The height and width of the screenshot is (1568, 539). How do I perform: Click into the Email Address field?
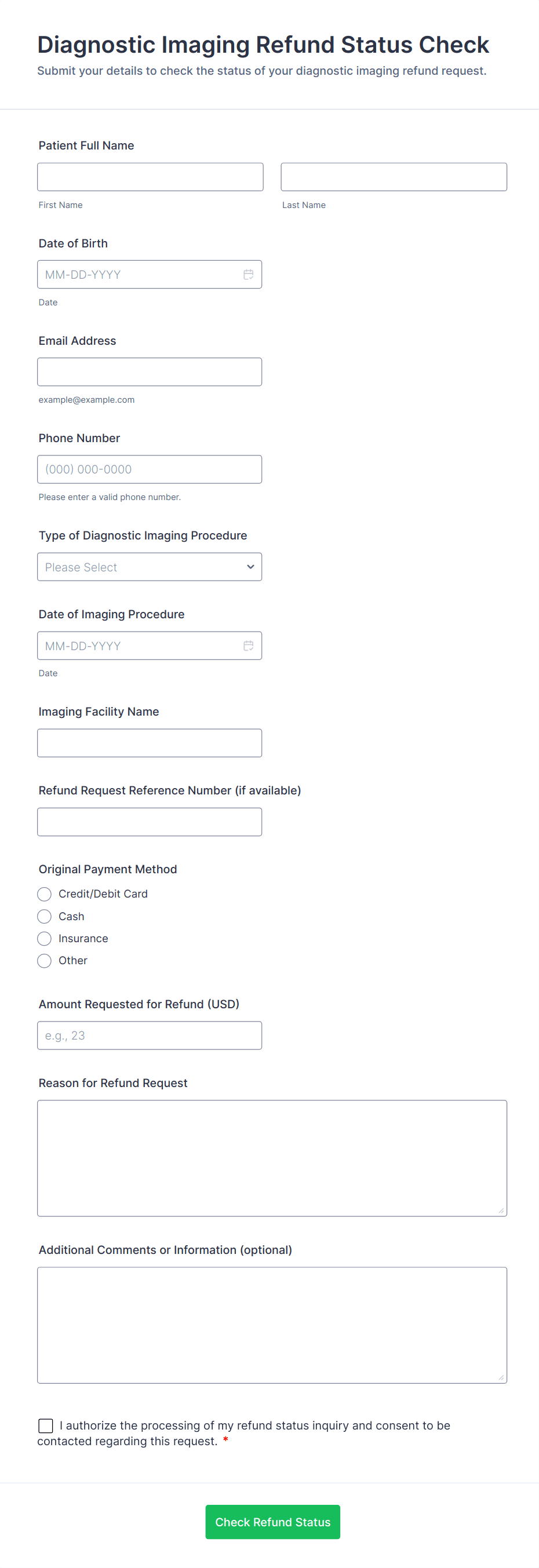click(x=149, y=372)
